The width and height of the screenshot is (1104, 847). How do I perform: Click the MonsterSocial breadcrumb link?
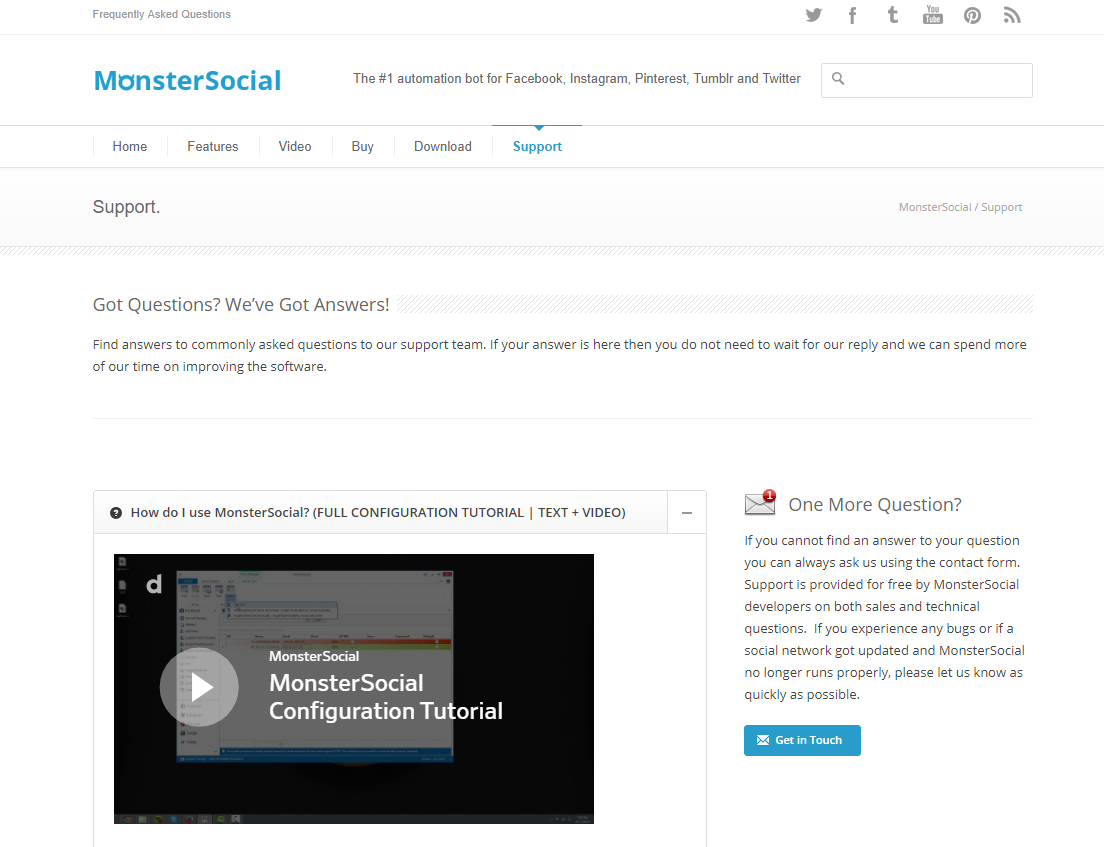[x=934, y=207]
